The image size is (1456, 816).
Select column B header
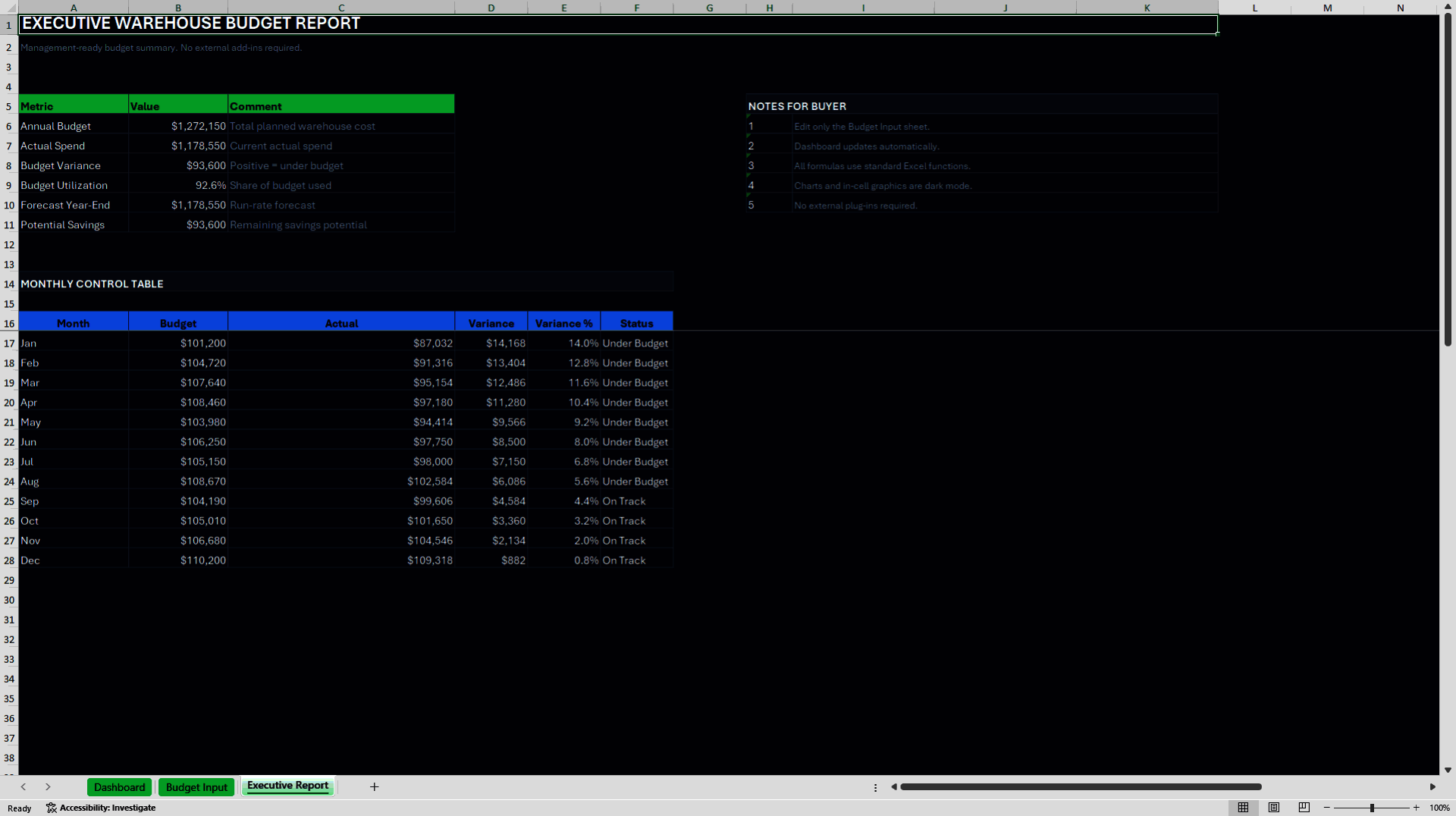(x=178, y=8)
